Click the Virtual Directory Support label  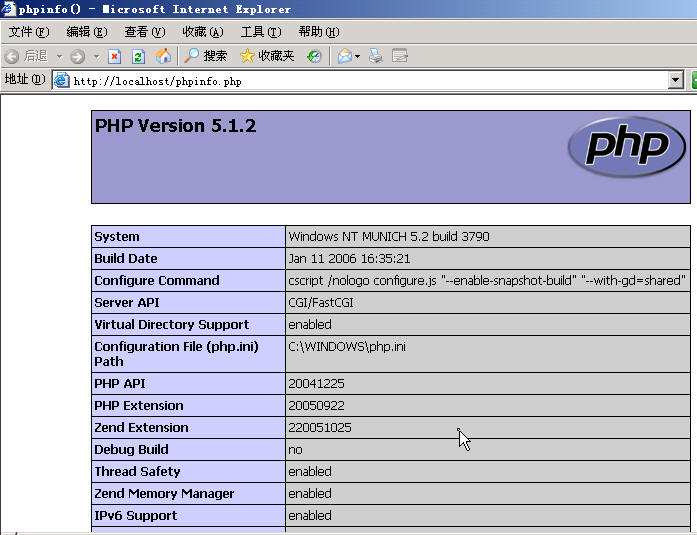[x=172, y=324]
